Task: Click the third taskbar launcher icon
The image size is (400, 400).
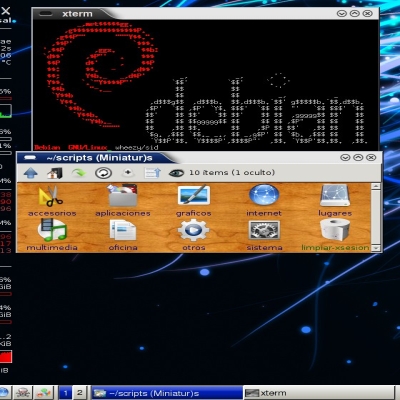Action: click(43, 393)
